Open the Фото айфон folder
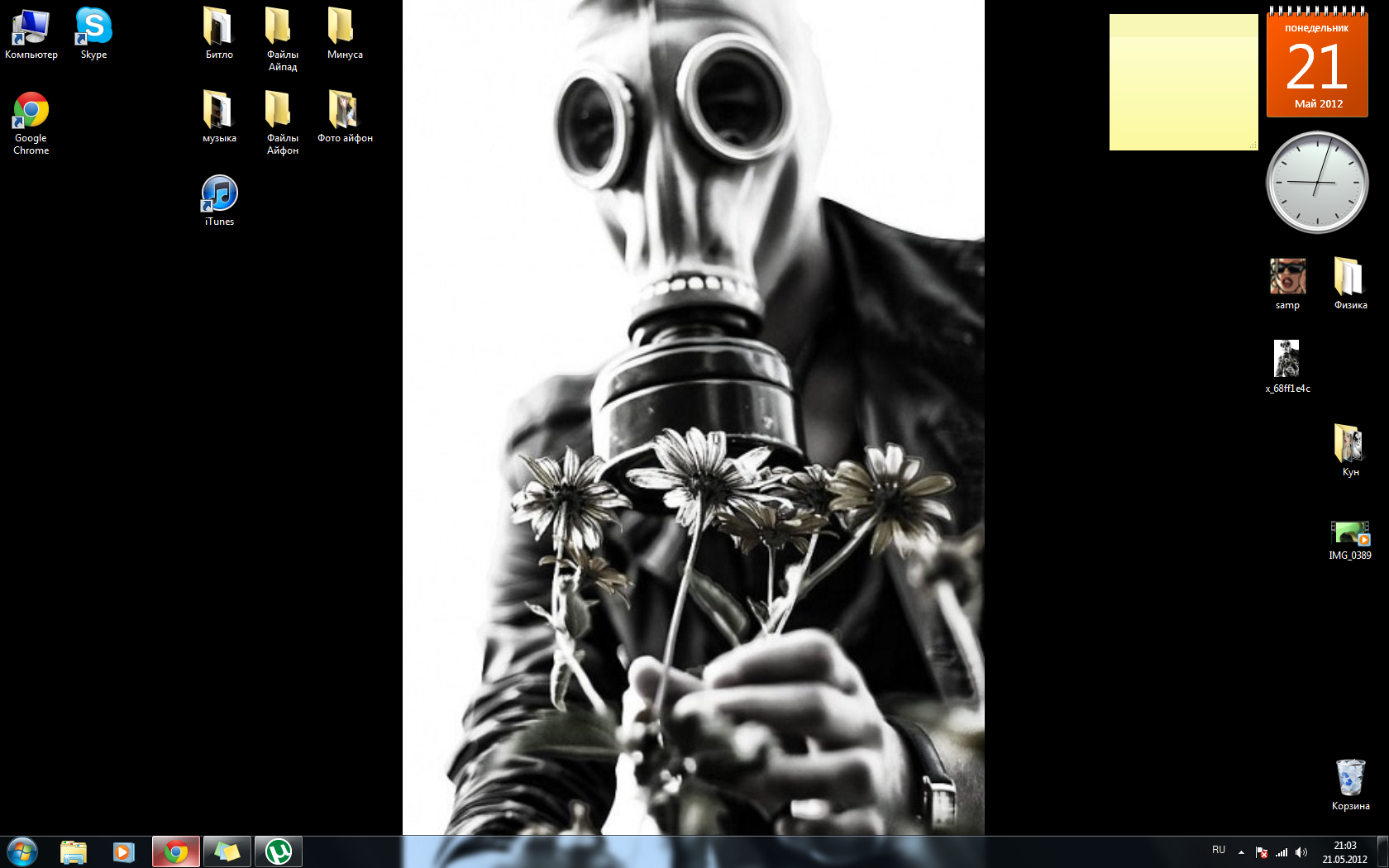1389x868 pixels. click(345, 117)
